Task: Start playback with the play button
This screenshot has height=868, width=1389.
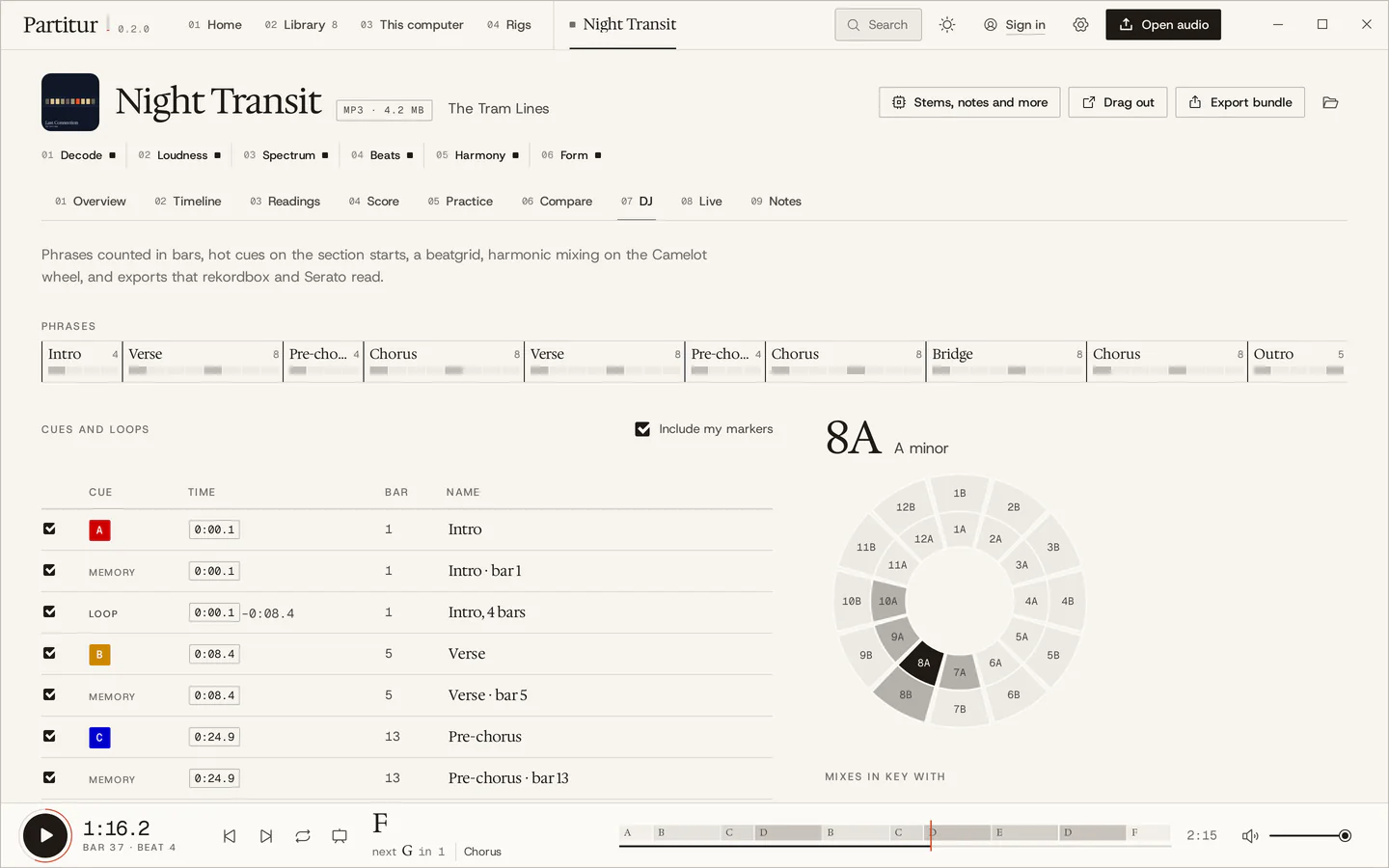Action: (45, 835)
